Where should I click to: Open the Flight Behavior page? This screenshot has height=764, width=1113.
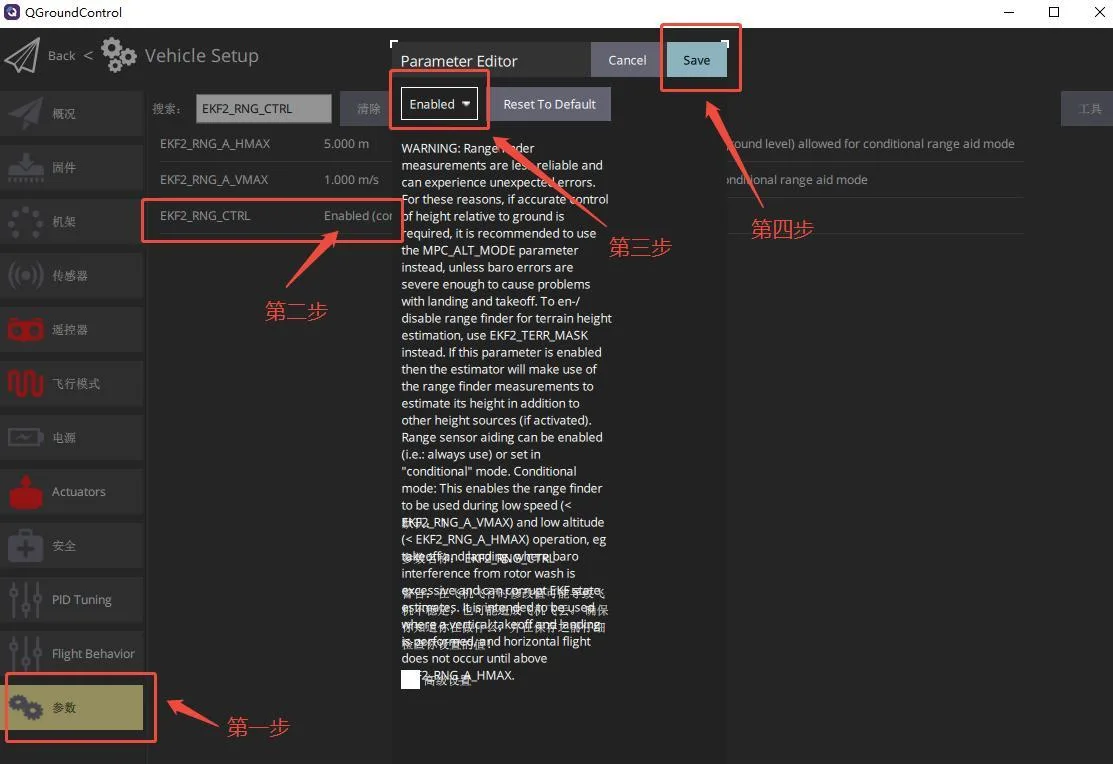click(72, 653)
